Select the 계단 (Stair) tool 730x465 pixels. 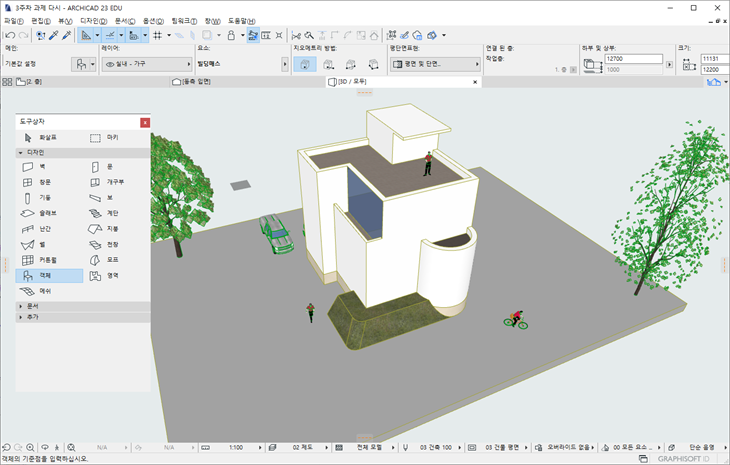[x=107, y=213]
